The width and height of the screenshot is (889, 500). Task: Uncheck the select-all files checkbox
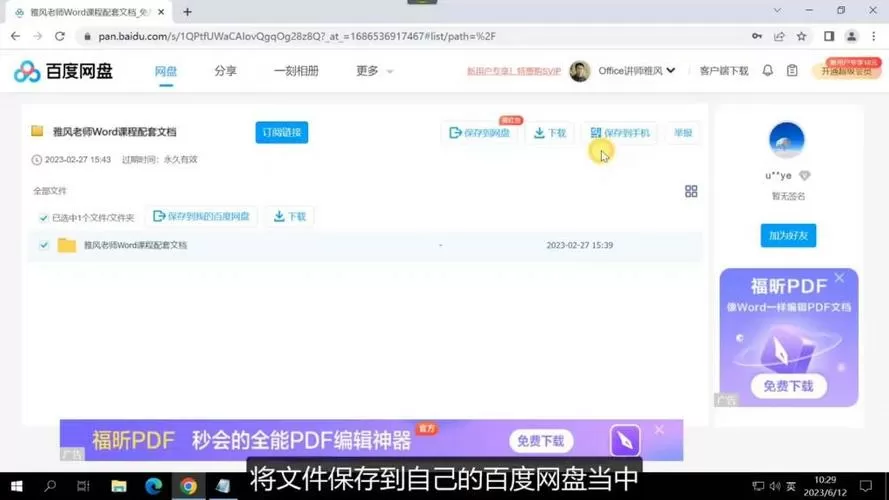(44, 218)
